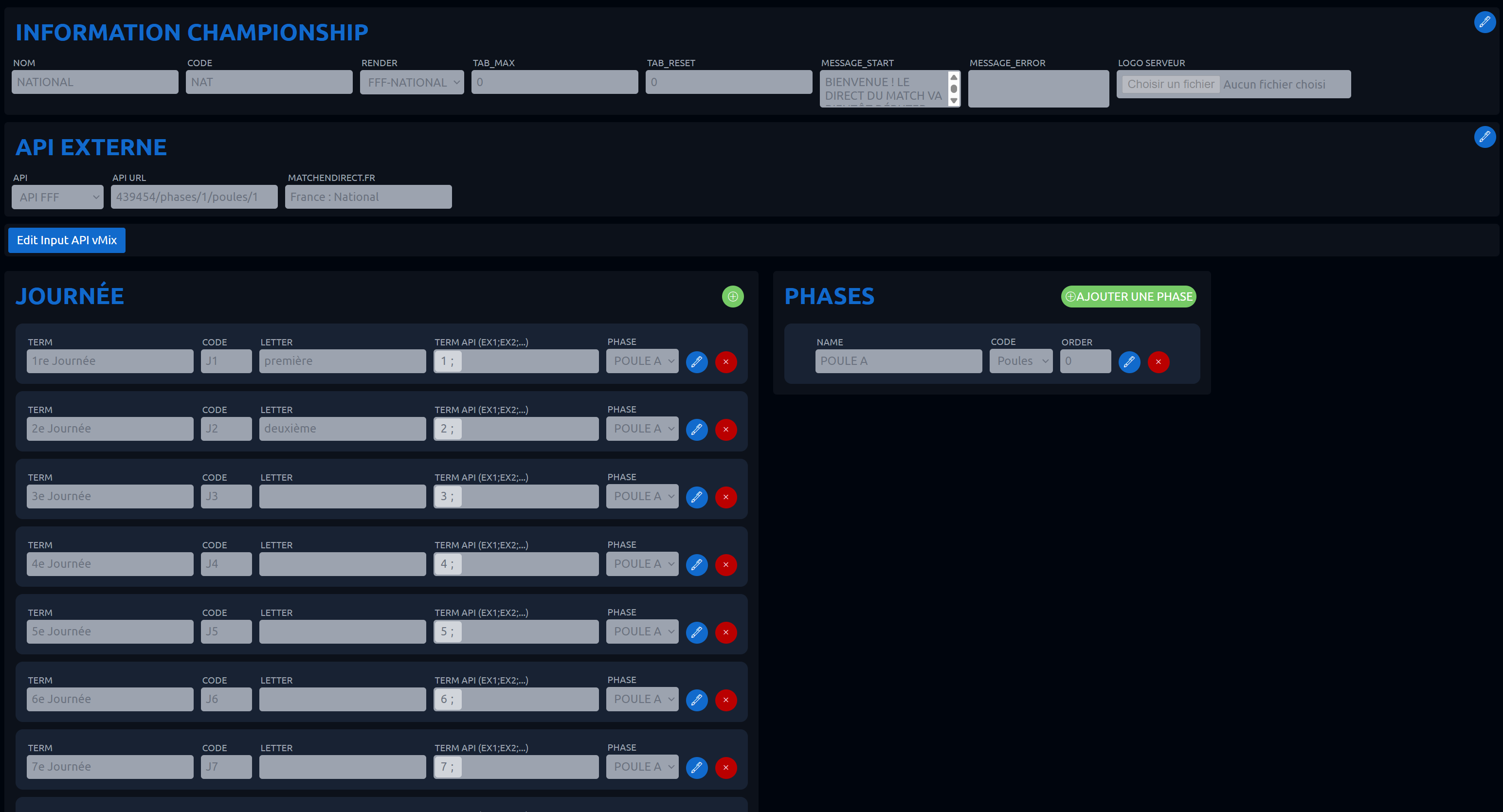Open the API dropdown showing API FFF
Image resolution: width=1503 pixels, height=812 pixels.
coord(58,197)
